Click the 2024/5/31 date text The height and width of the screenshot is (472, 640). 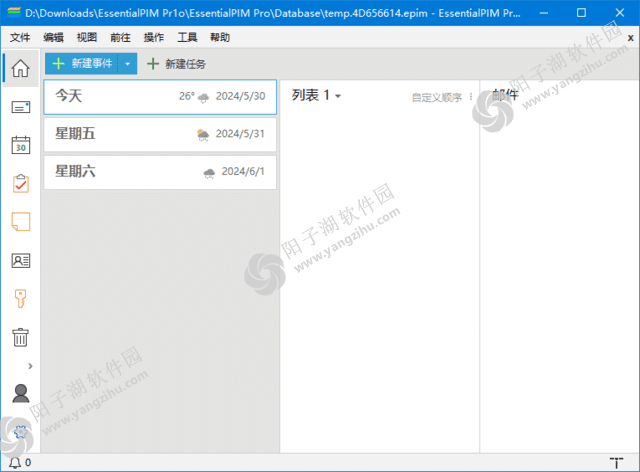point(240,134)
